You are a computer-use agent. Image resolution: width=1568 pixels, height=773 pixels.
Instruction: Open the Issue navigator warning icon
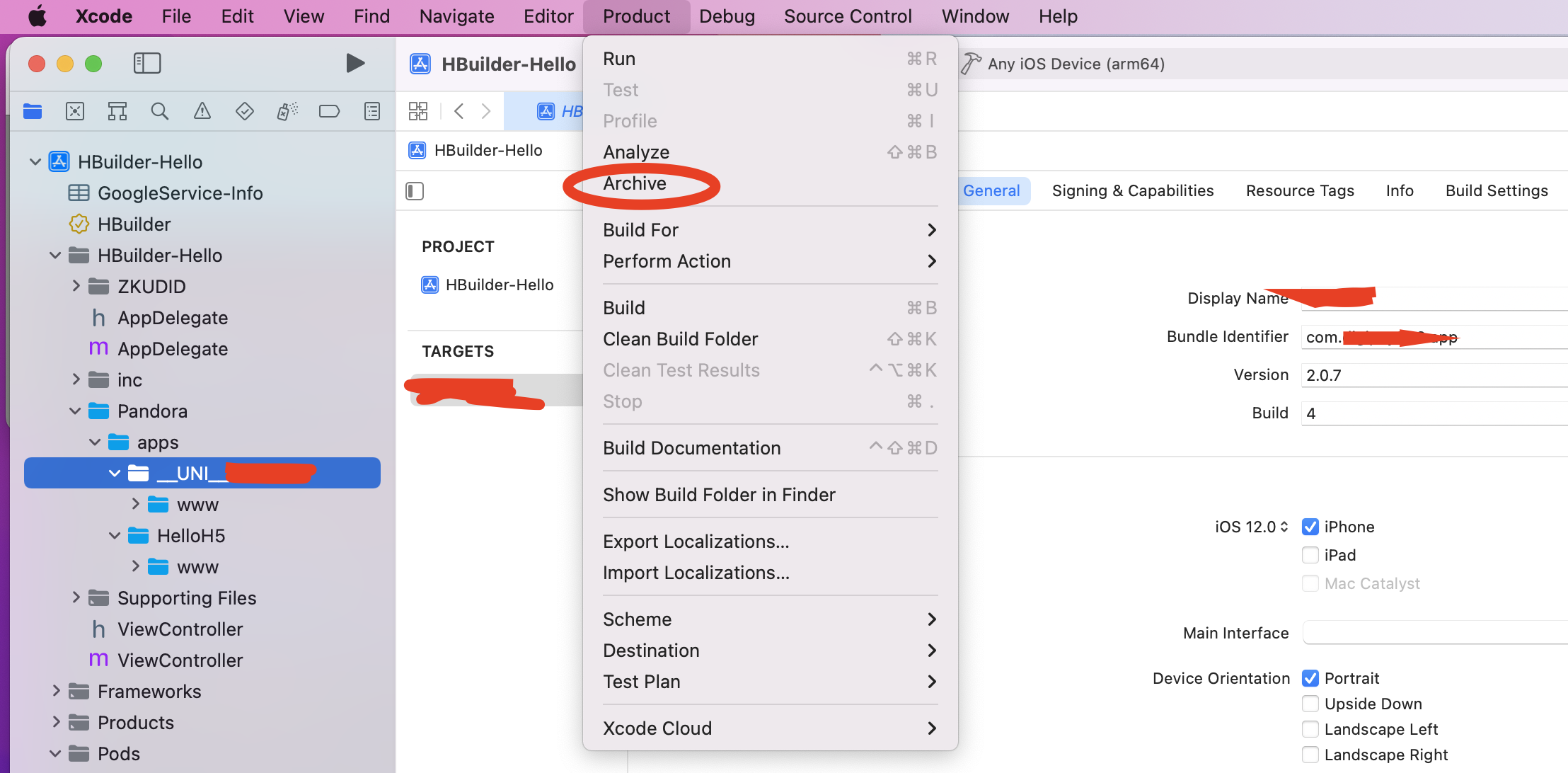pyautogui.click(x=202, y=111)
